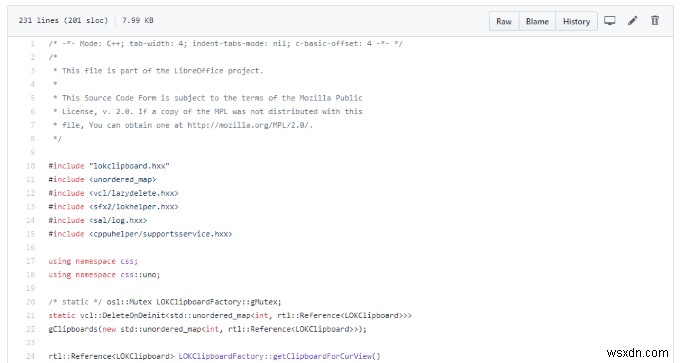Click the 'This Source Code Form' comment line

tap(207, 98)
